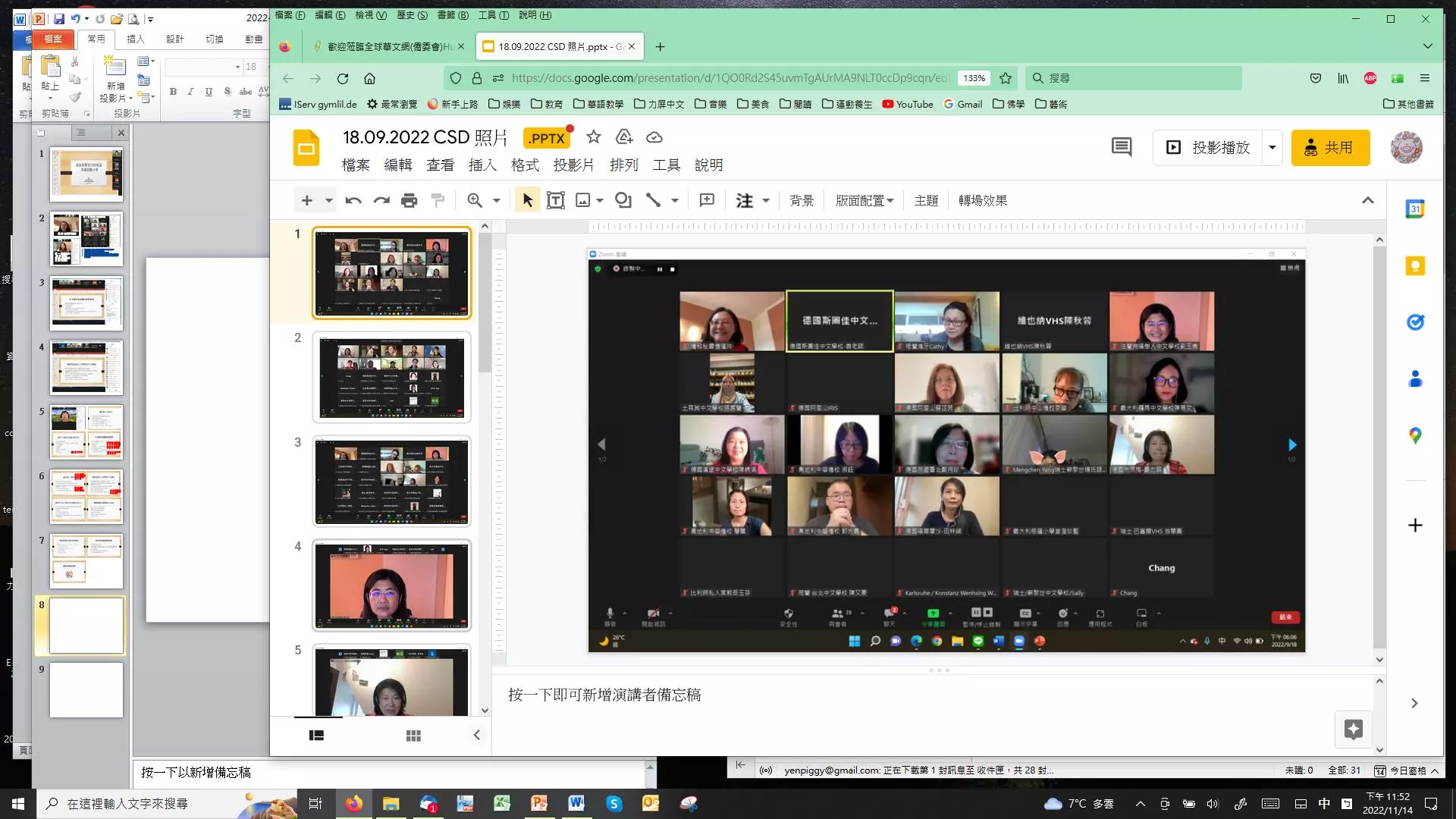Switch to filmstrip view
This screenshot has height=819, width=1456.
[317, 736]
